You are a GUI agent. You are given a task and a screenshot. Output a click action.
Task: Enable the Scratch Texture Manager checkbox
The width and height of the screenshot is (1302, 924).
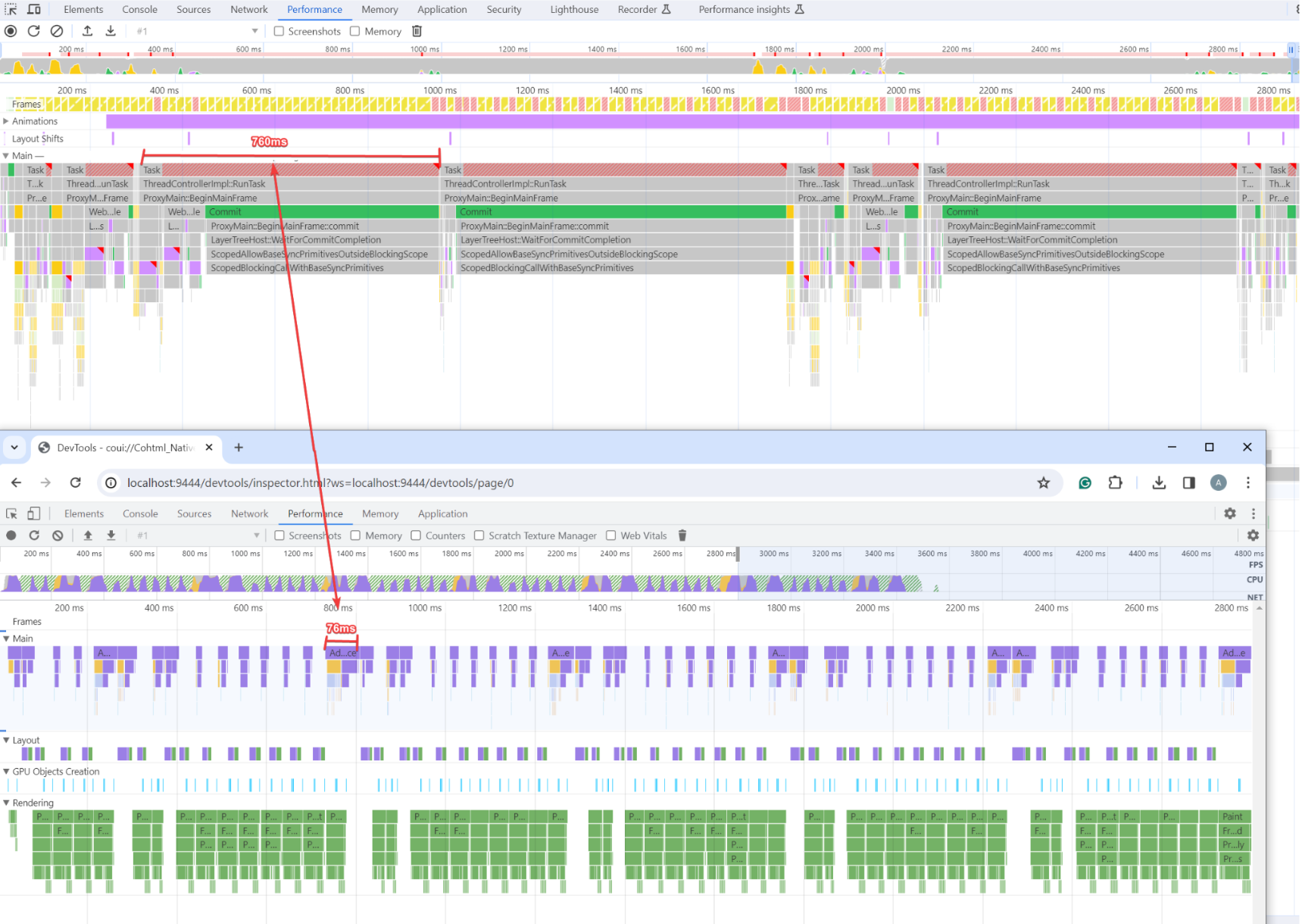(479, 535)
